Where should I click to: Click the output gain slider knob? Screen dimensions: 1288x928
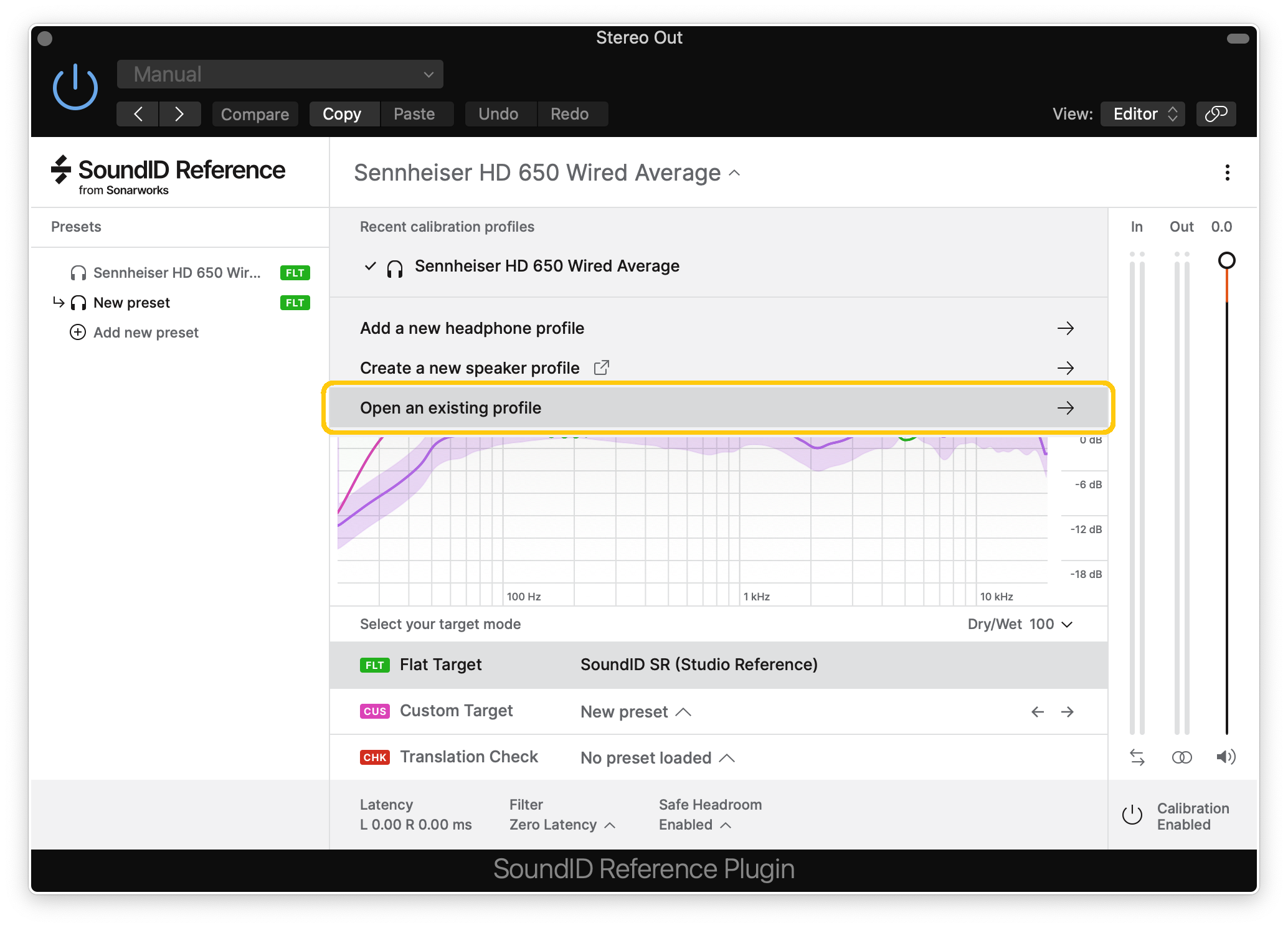pyautogui.click(x=1226, y=260)
